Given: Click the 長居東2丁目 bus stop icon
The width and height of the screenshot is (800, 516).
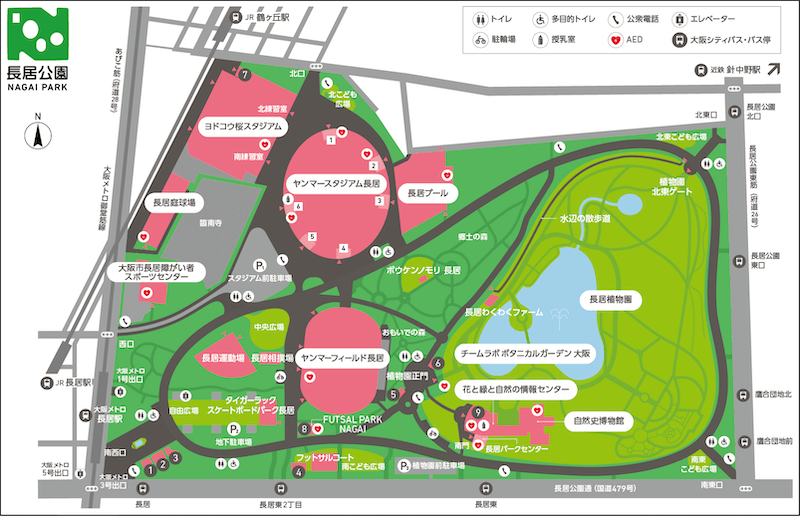Looking at the screenshot, I should click(x=280, y=489).
